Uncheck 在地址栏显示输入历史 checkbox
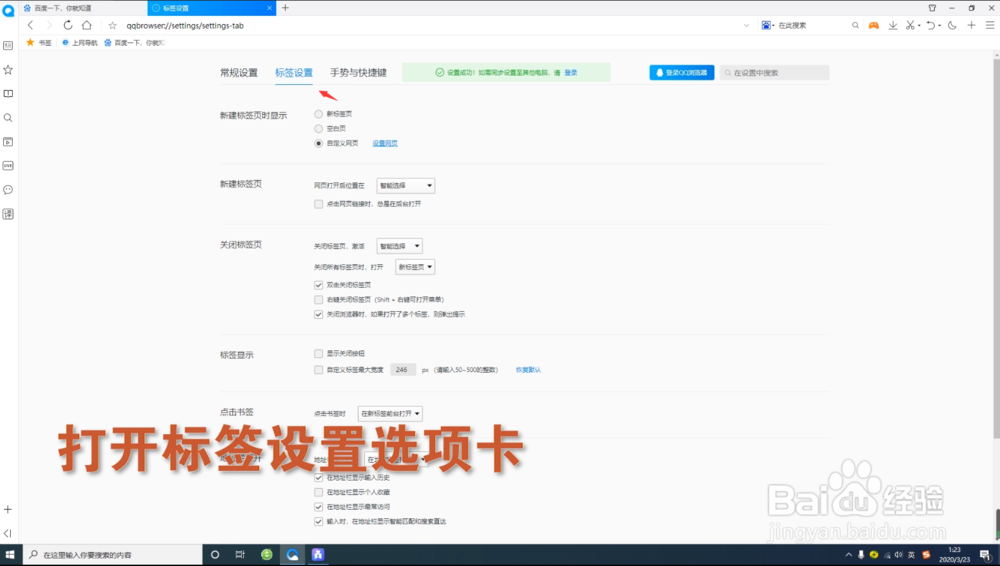The height and width of the screenshot is (566, 1000). tap(318, 477)
